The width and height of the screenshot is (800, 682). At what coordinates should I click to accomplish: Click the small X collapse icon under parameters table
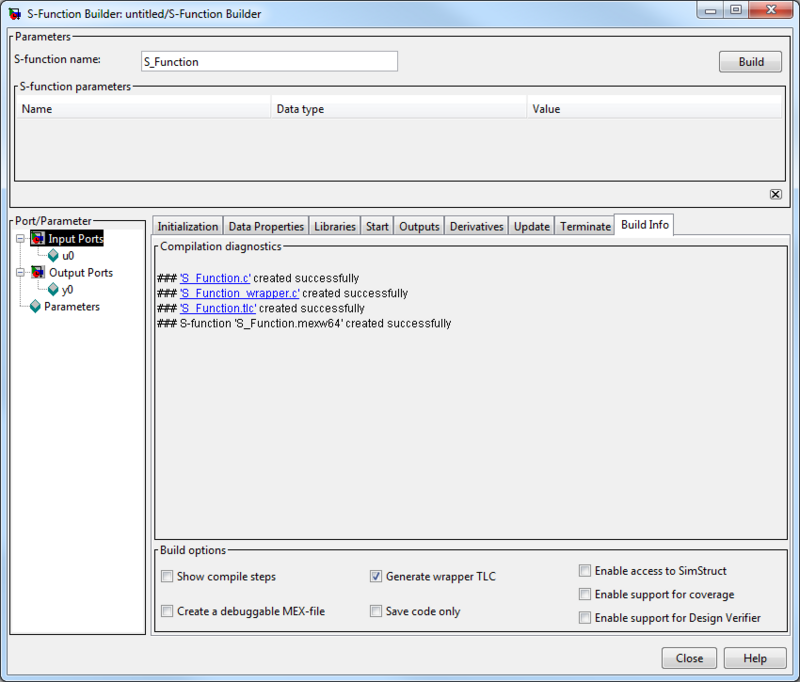(775, 194)
